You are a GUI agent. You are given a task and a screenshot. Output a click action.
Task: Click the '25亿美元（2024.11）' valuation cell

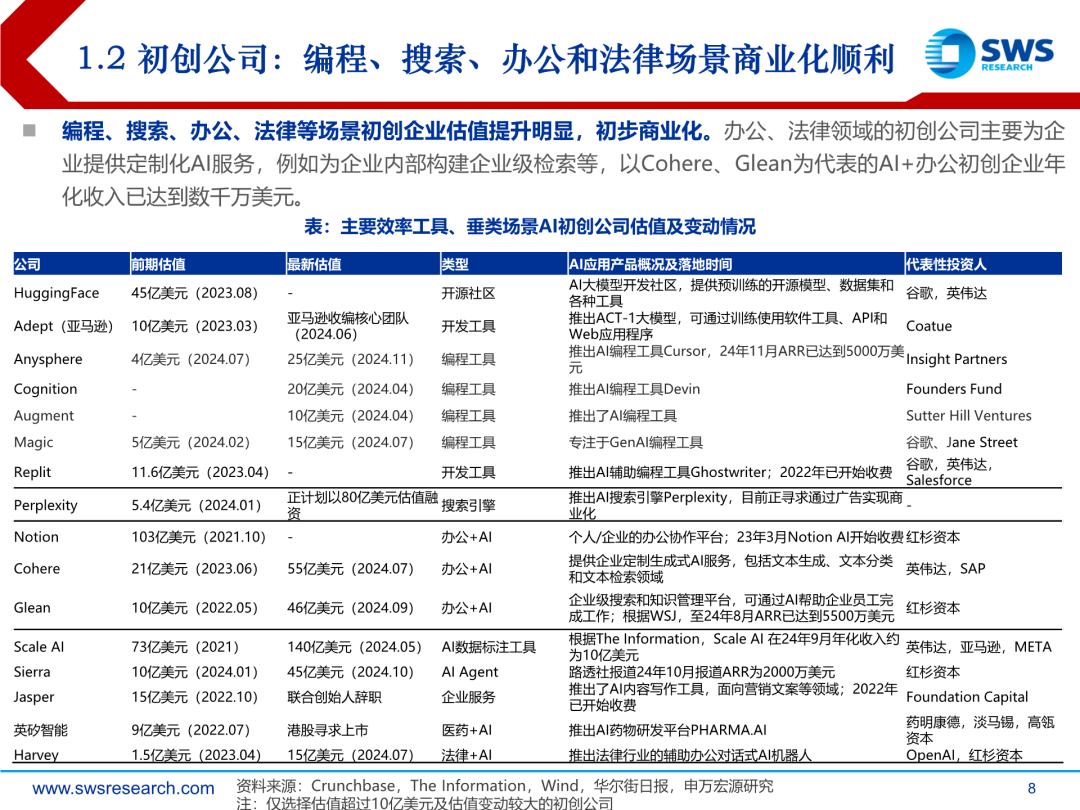(351, 359)
